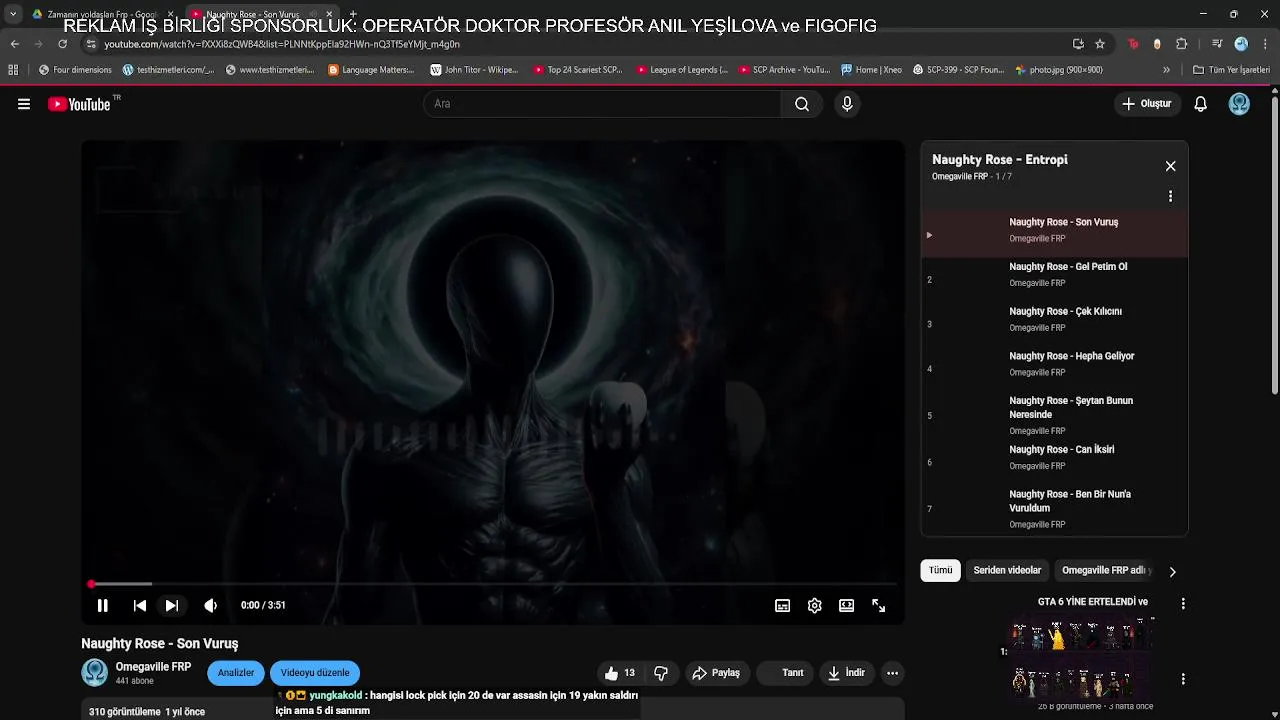Click the search magnifier button

pyautogui.click(x=802, y=104)
